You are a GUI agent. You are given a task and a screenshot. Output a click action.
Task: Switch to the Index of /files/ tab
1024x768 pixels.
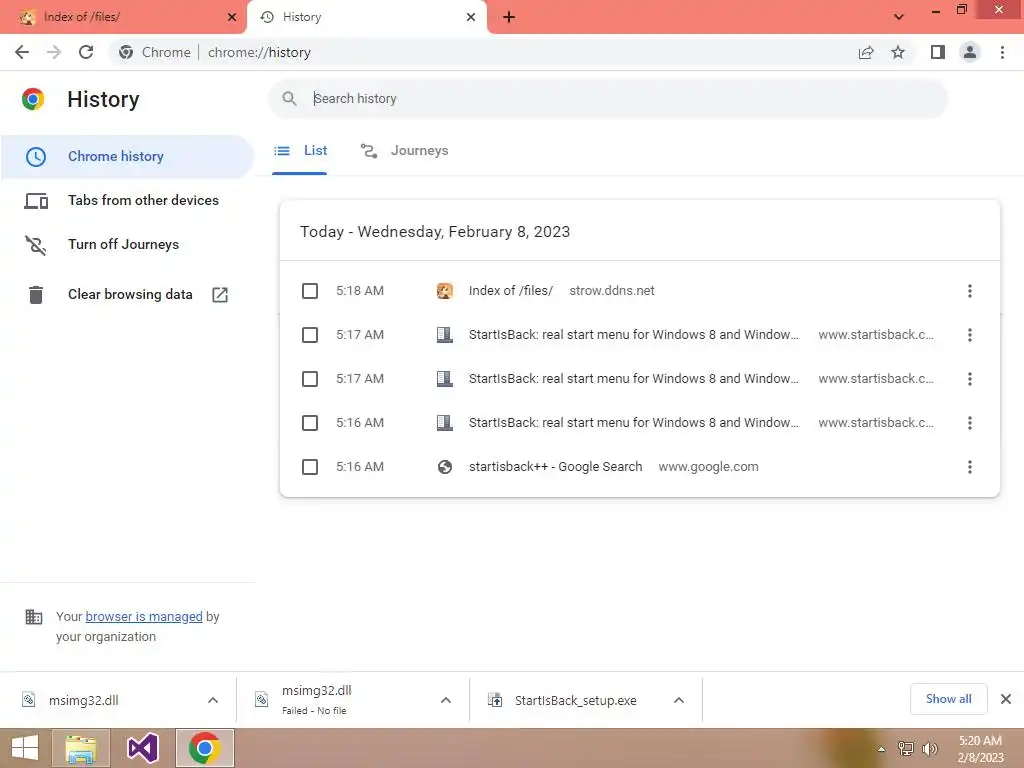click(122, 17)
